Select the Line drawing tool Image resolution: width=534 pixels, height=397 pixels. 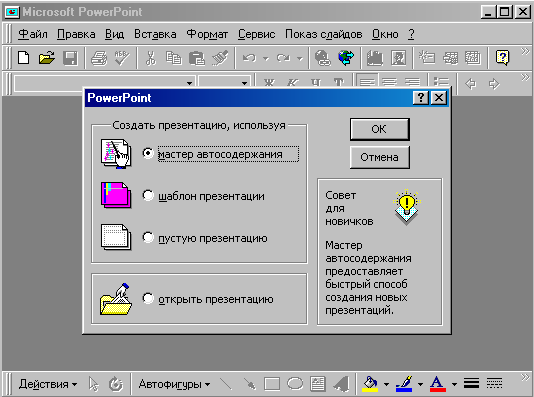226,384
